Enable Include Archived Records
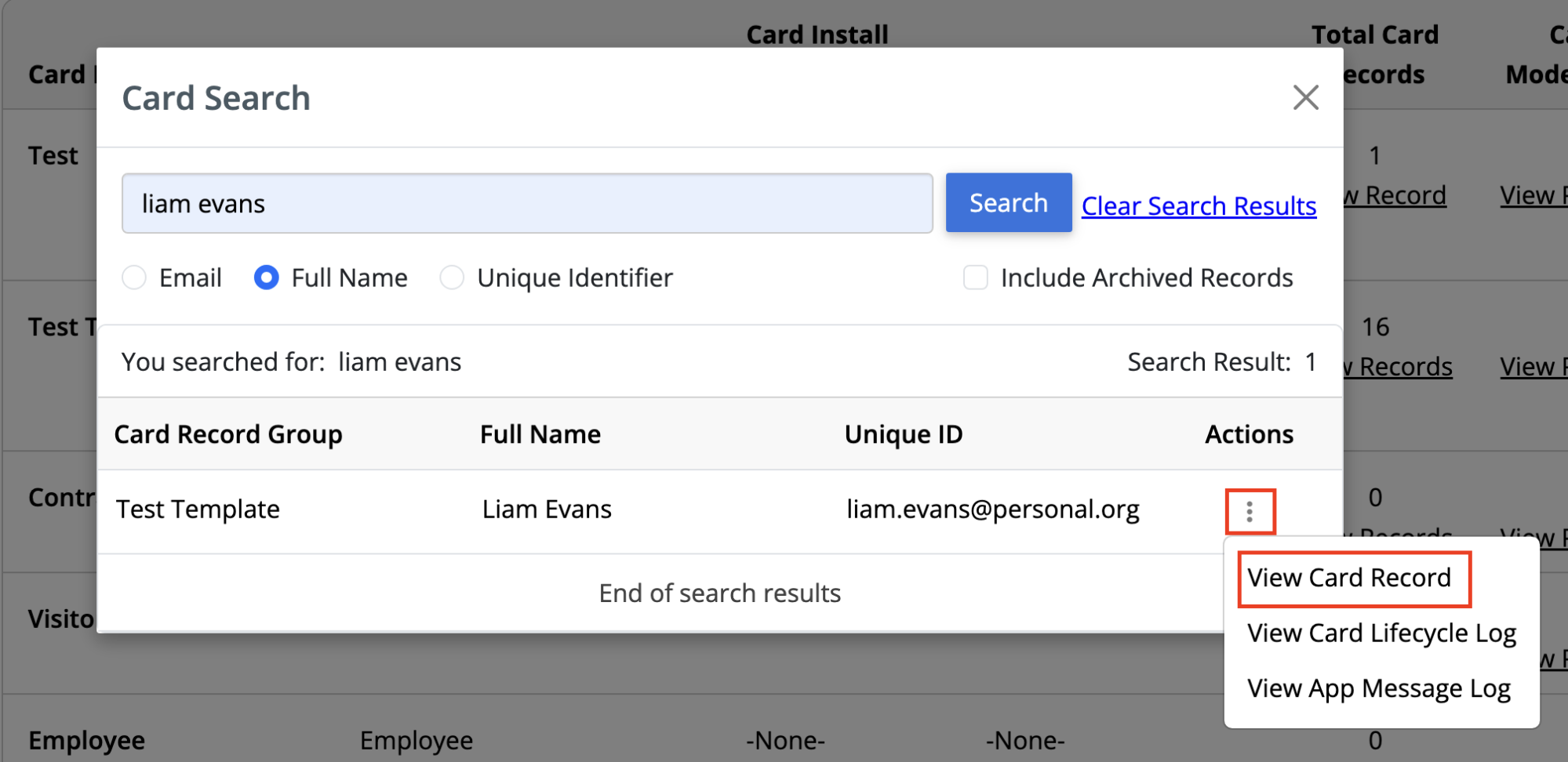1568x762 pixels. tap(976, 278)
